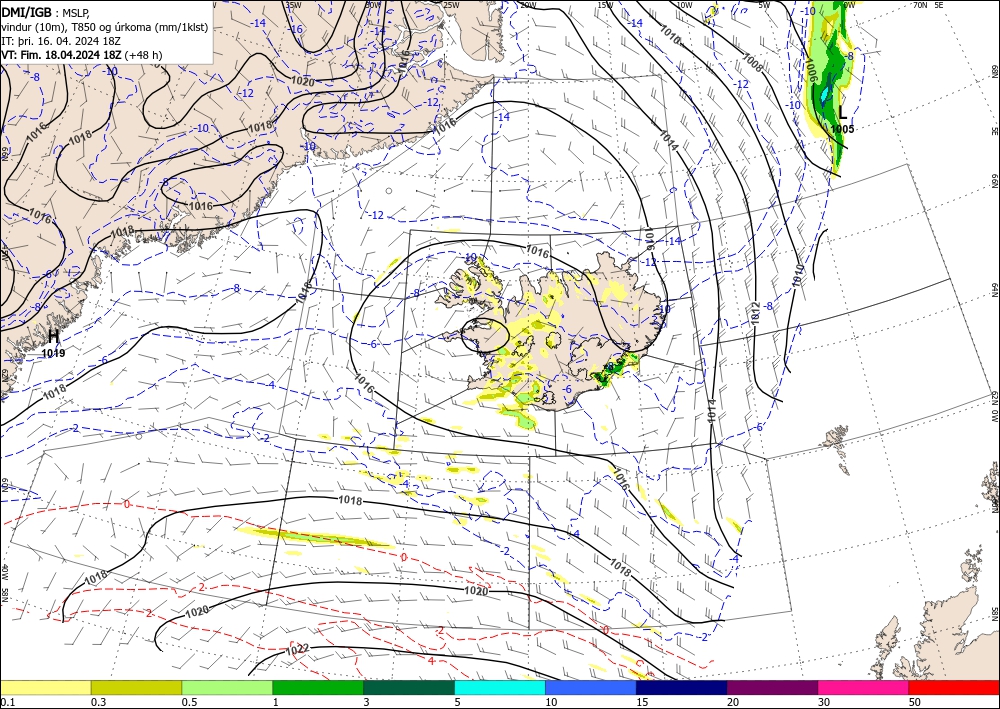Viewport: 1000px width, 709px height.
Task: Click the 'DMI/IGB : MSLP,' title text
Action: click(x=45, y=12)
